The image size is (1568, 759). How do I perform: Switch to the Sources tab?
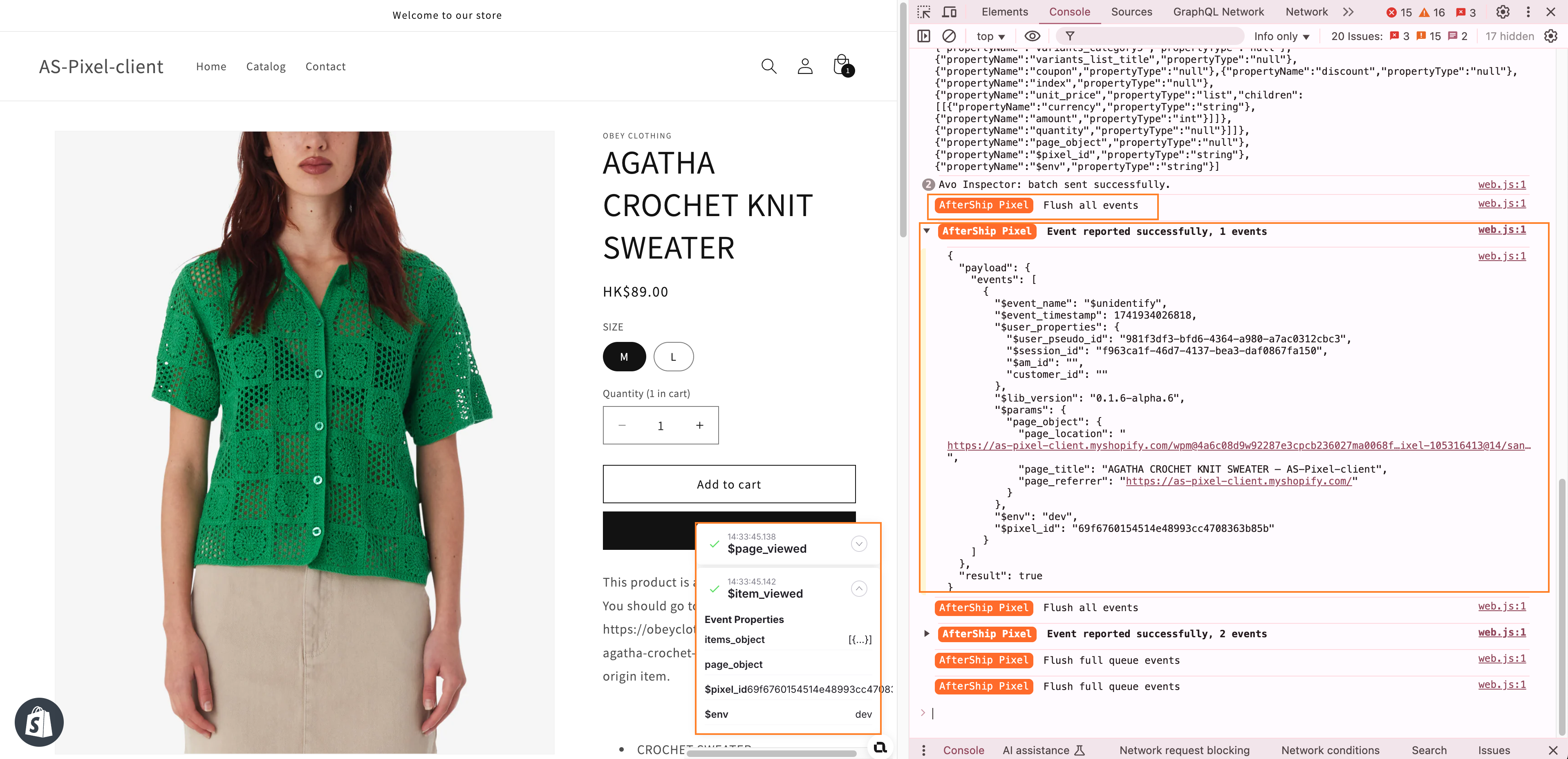[x=1131, y=11]
